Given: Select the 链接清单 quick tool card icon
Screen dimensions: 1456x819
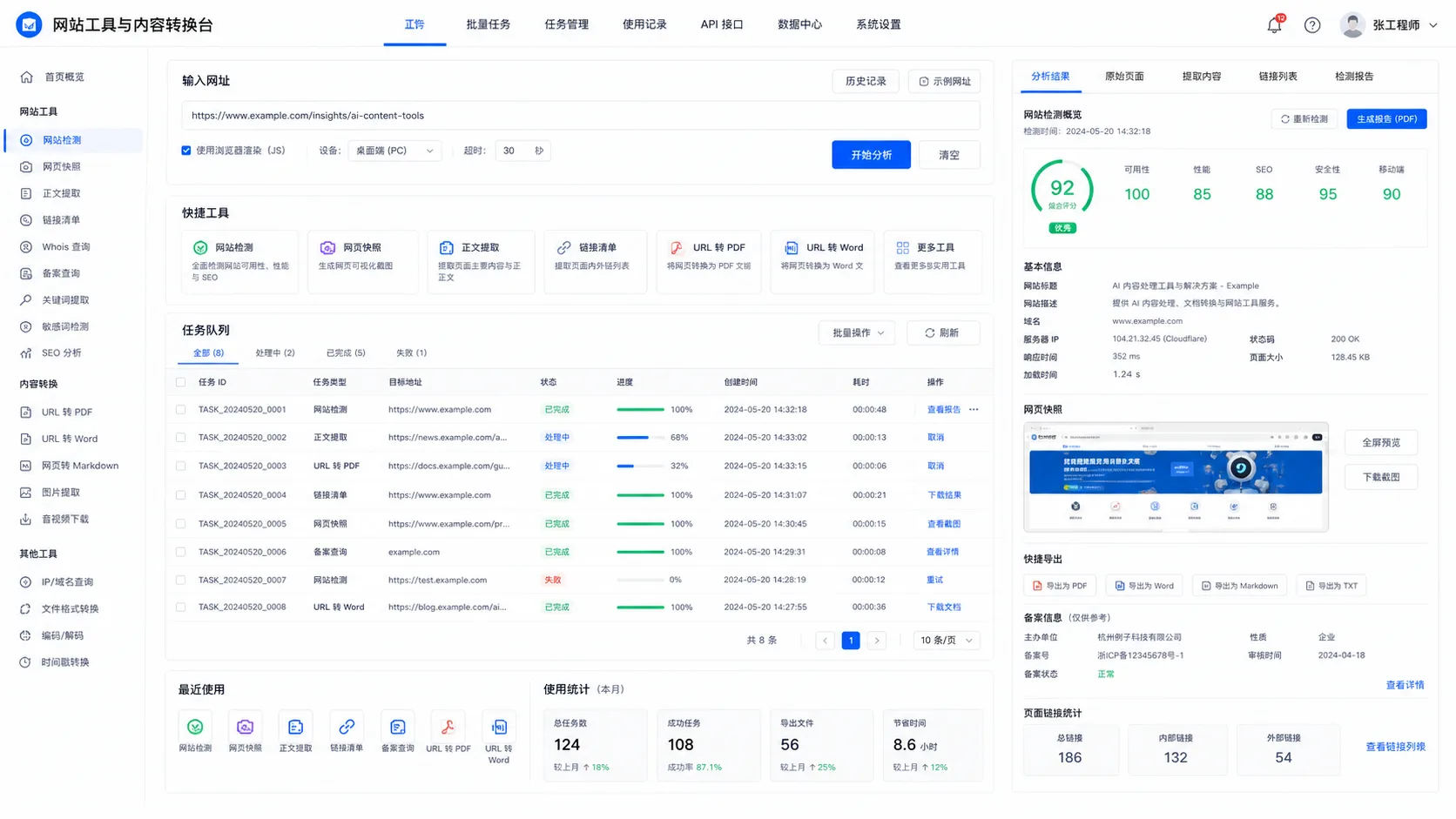Looking at the screenshot, I should click(564, 248).
